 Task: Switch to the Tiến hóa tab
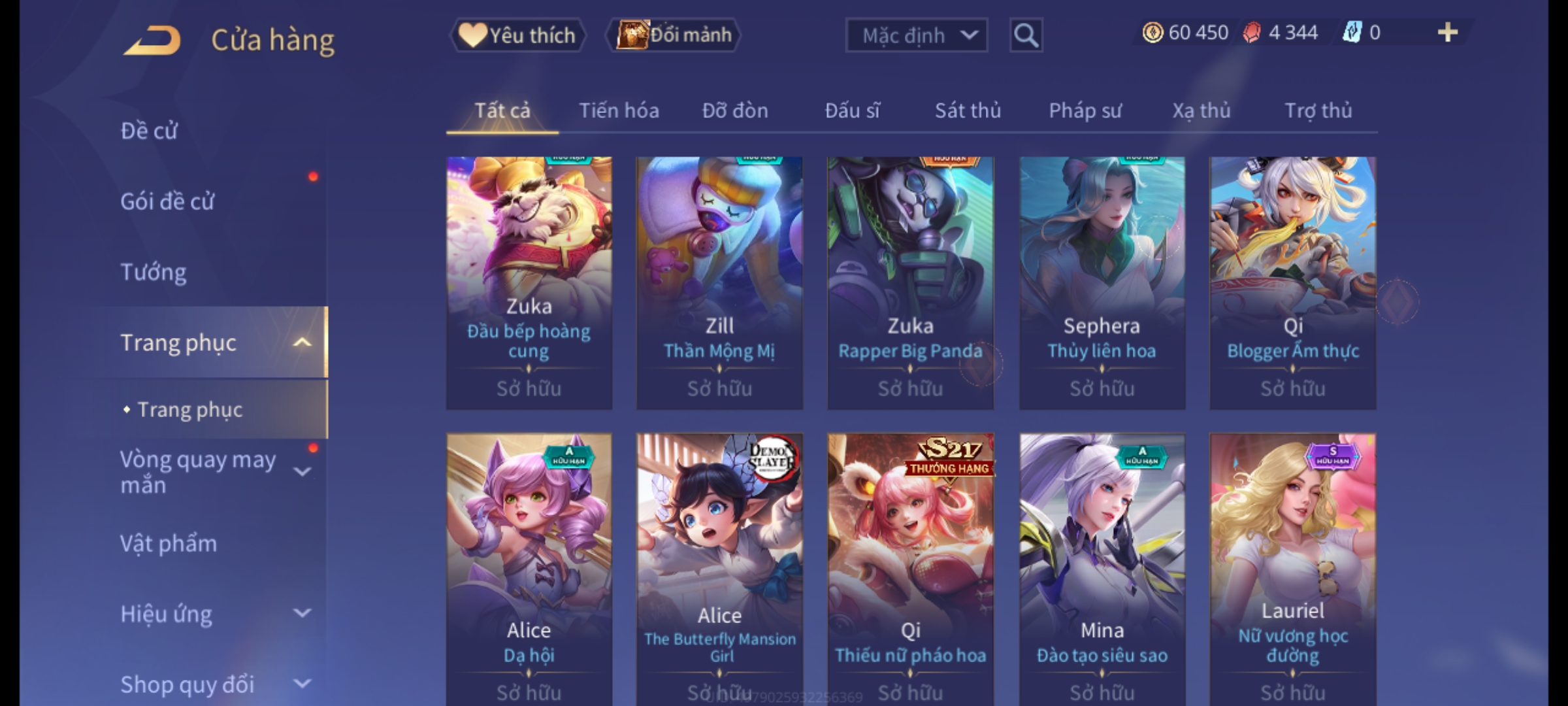[x=619, y=110]
